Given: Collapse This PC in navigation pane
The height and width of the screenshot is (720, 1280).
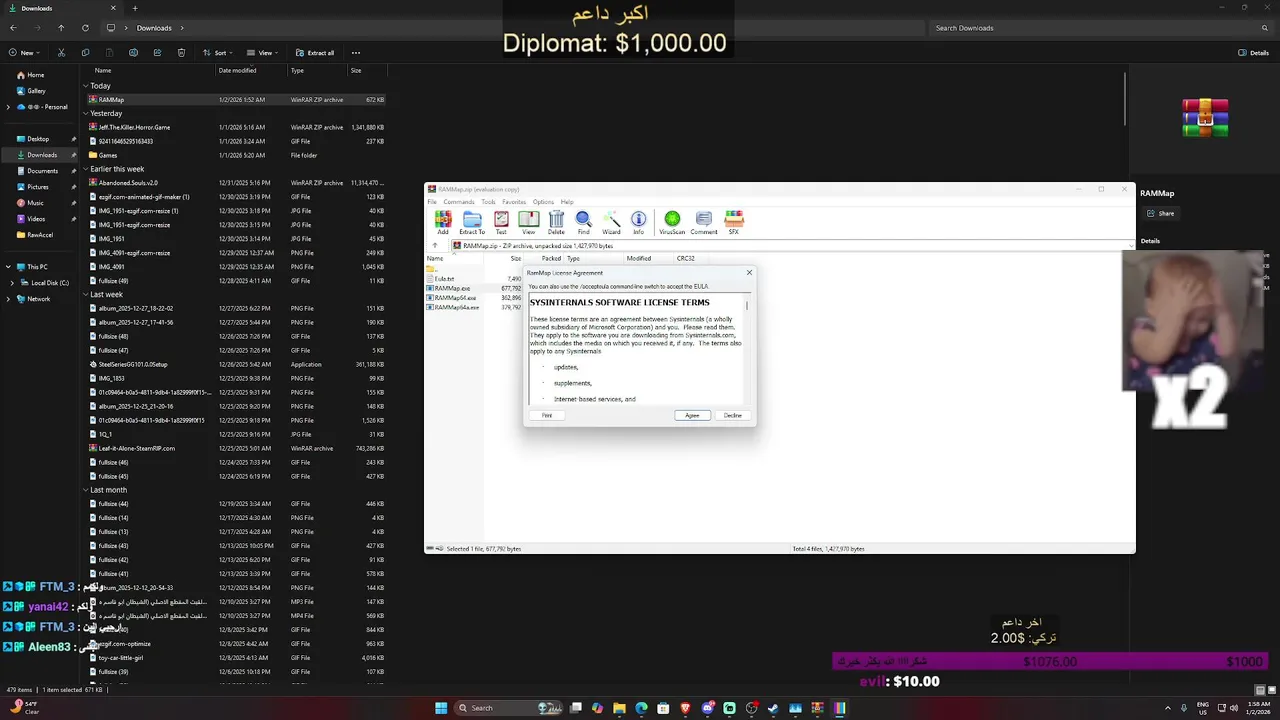Looking at the screenshot, I should tap(8, 267).
